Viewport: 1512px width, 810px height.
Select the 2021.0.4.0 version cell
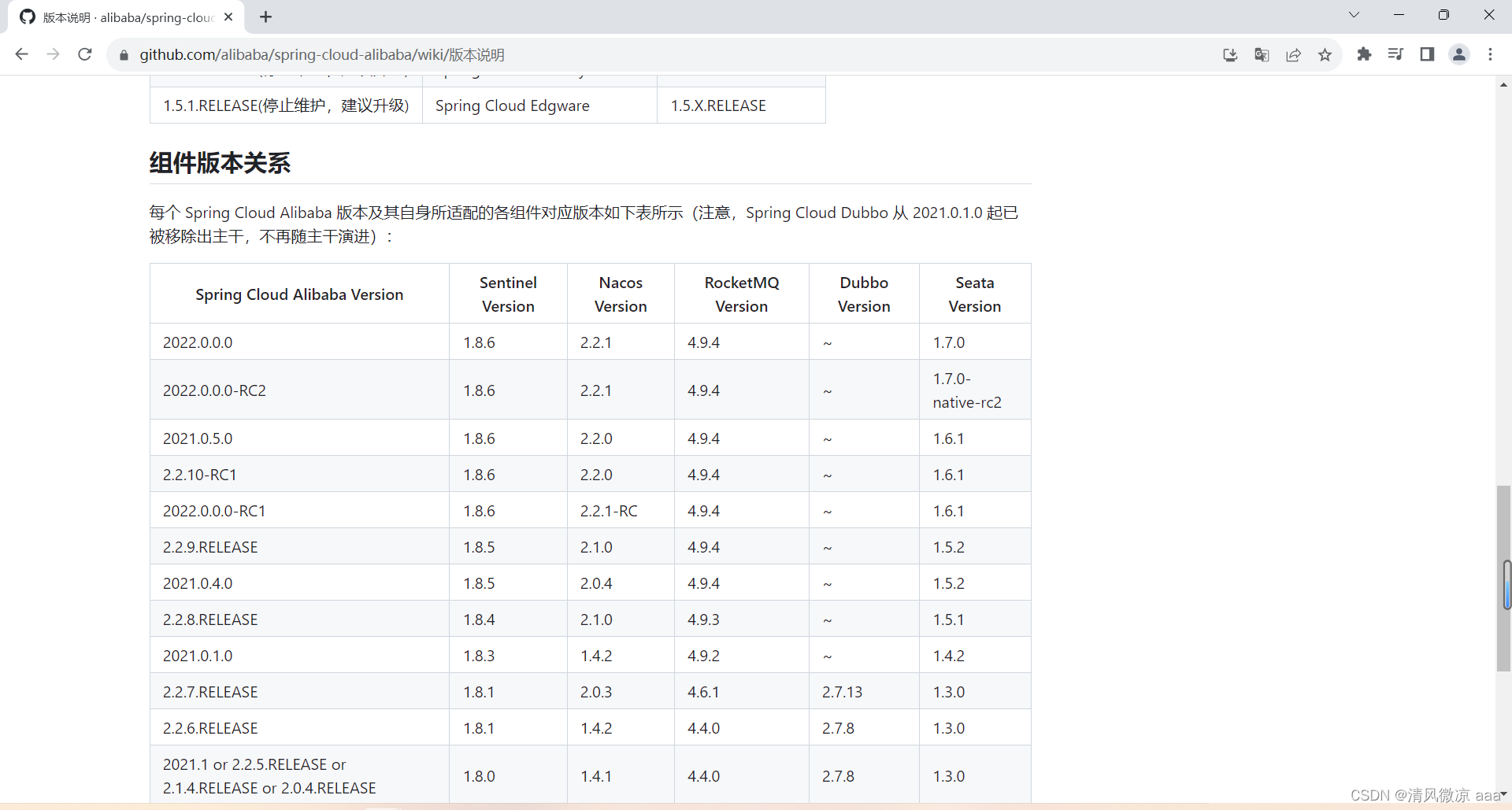pyautogui.click(x=299, y=583)
